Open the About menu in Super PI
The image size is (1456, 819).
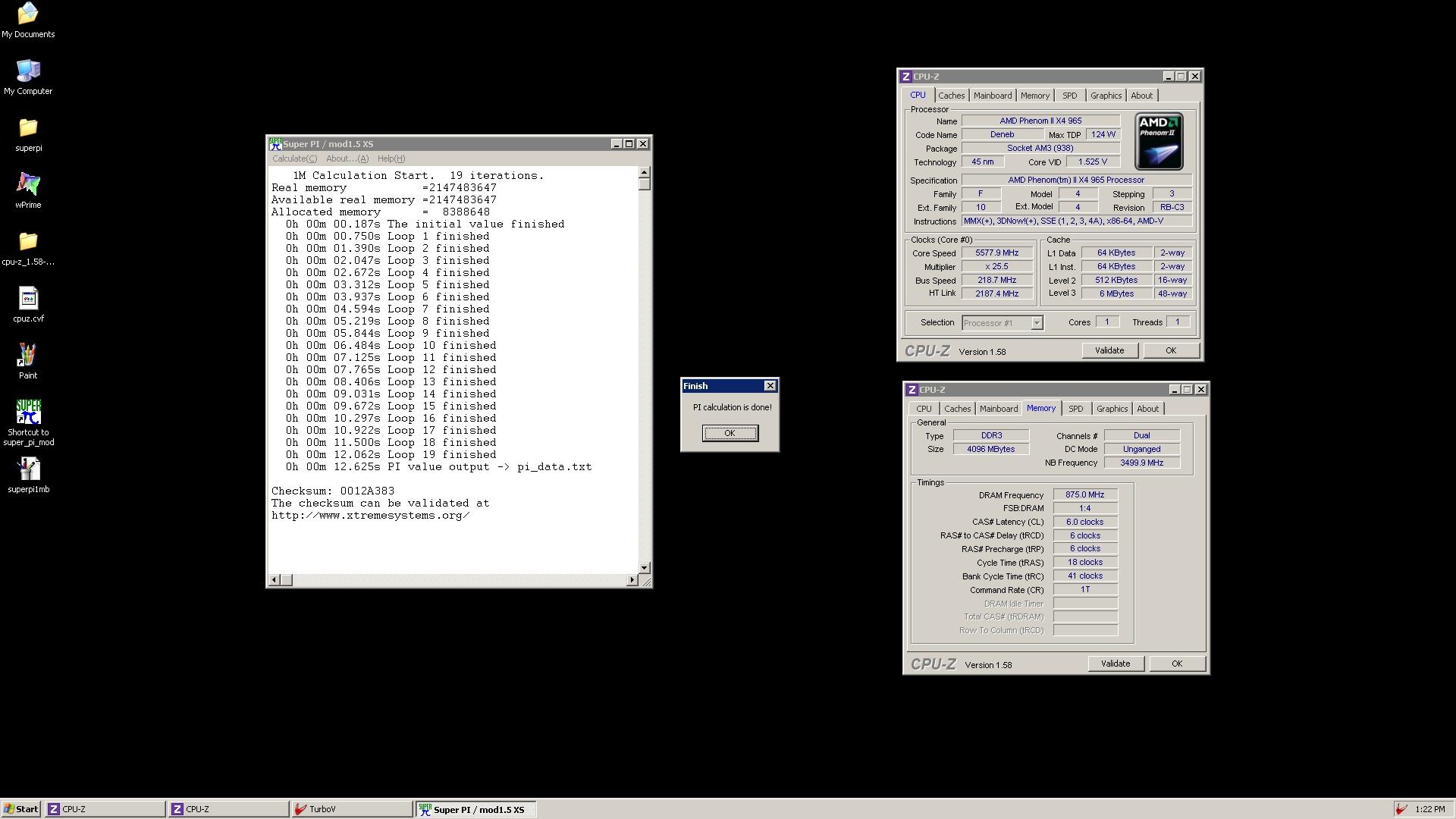point(347,158)
